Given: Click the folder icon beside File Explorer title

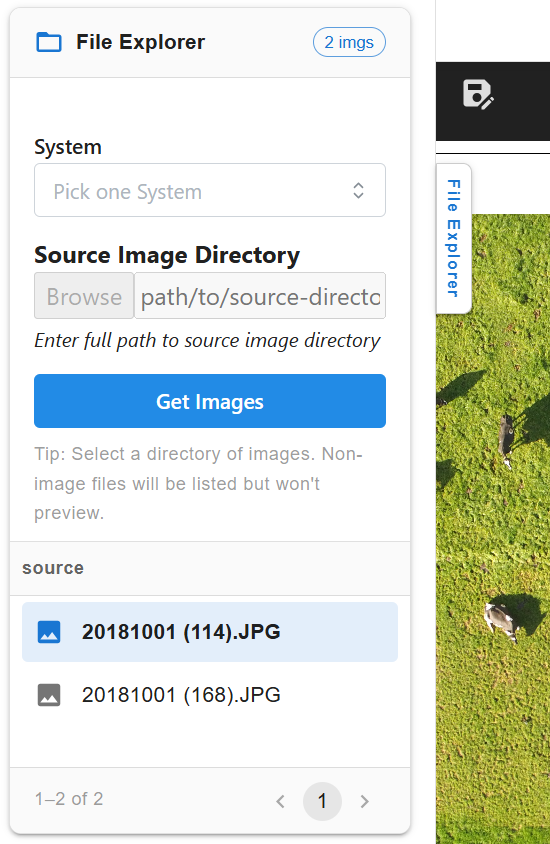Looking at the screenshot, I should point(49,42).
